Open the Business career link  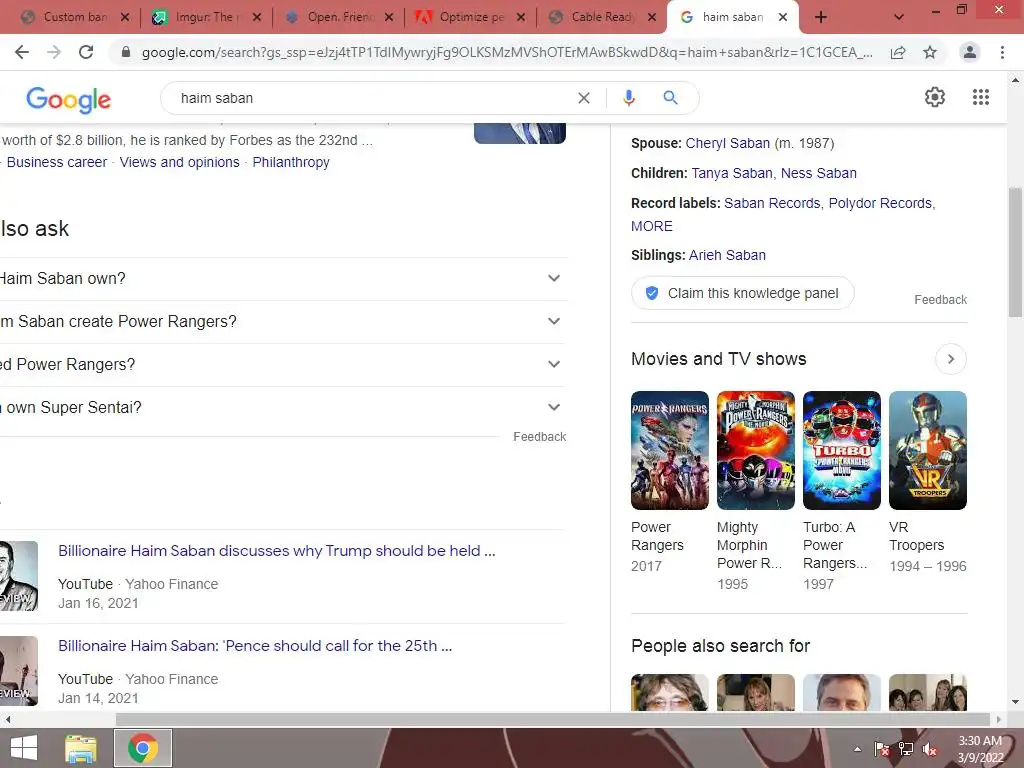(57, 162)
